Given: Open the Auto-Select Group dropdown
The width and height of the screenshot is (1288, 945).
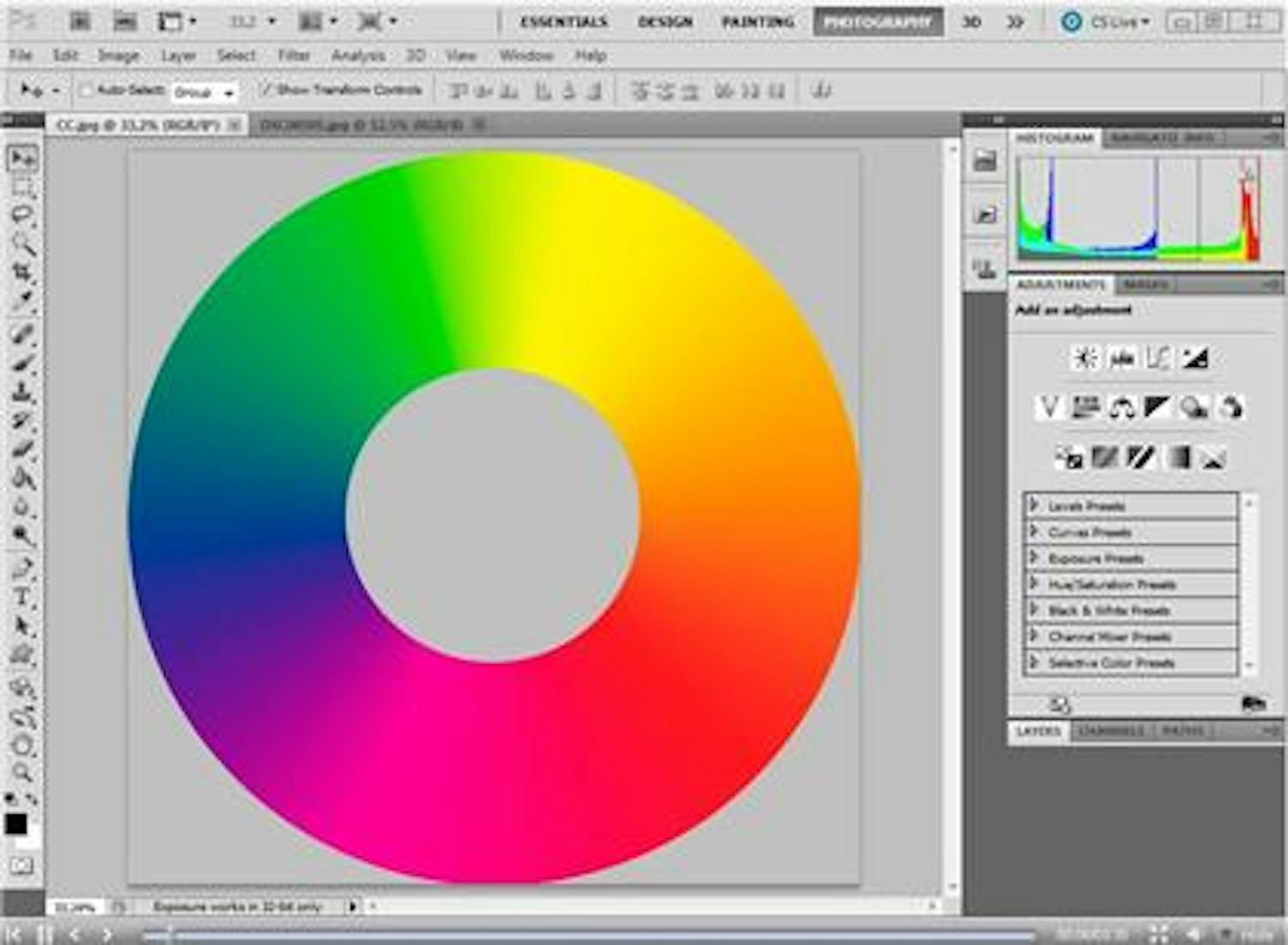Looking at the screenshot, I should coord(204,92).
